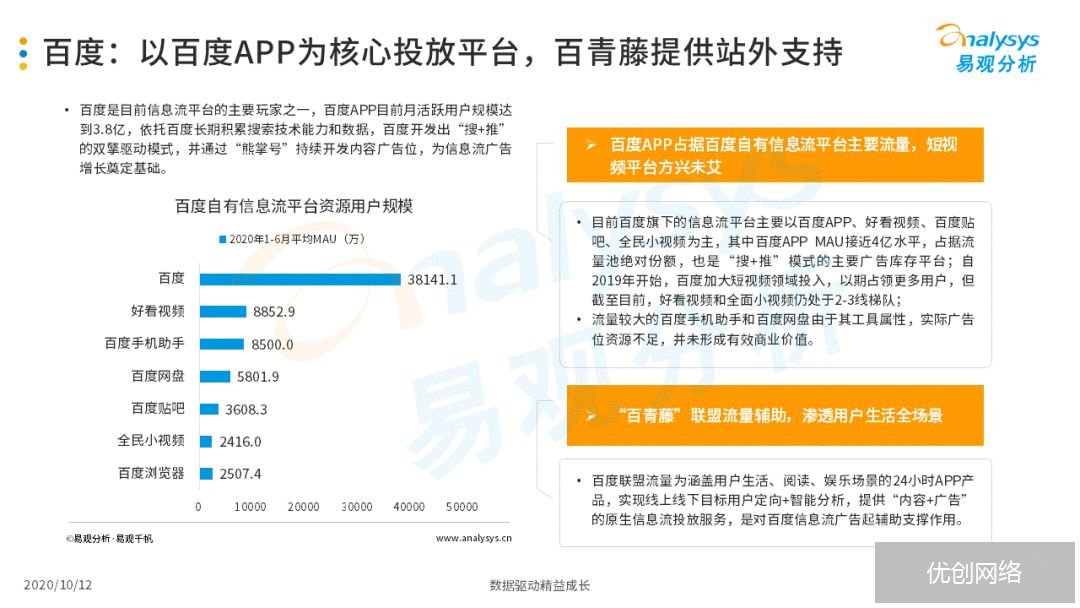1080x608 pixels.
Task: Click the data value 2416.0
Action: [240, 442]
